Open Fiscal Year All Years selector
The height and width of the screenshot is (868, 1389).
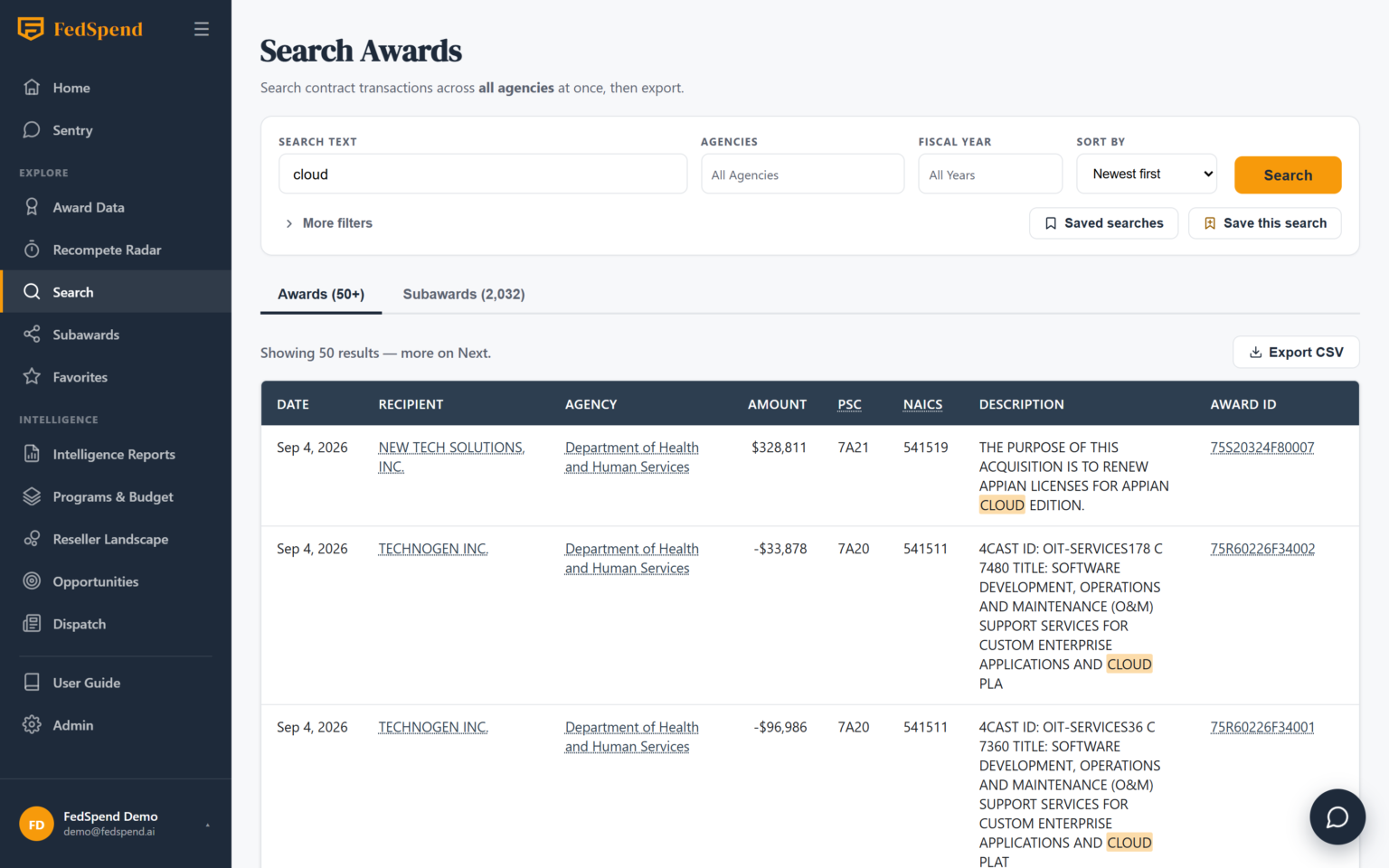coord(990,174)
